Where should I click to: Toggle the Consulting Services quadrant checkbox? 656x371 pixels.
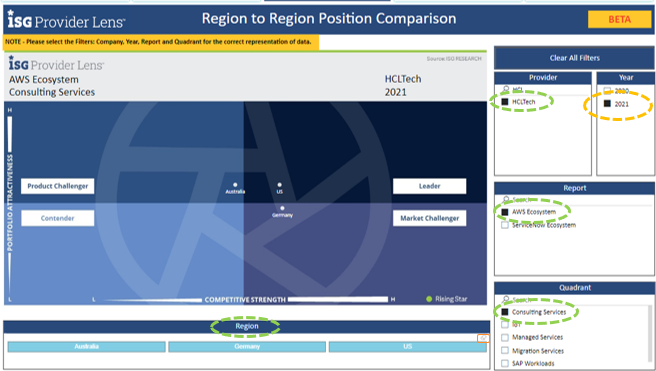(x=505, y=312)
